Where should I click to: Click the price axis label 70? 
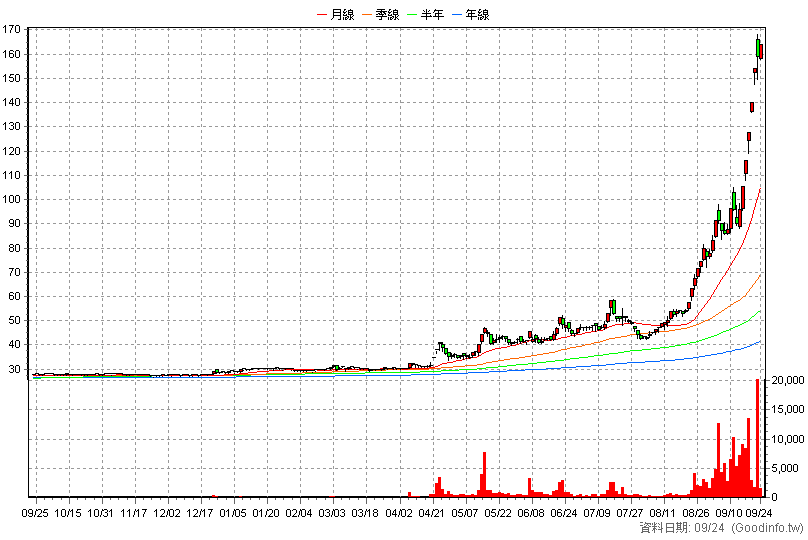(x=14, y=272)
